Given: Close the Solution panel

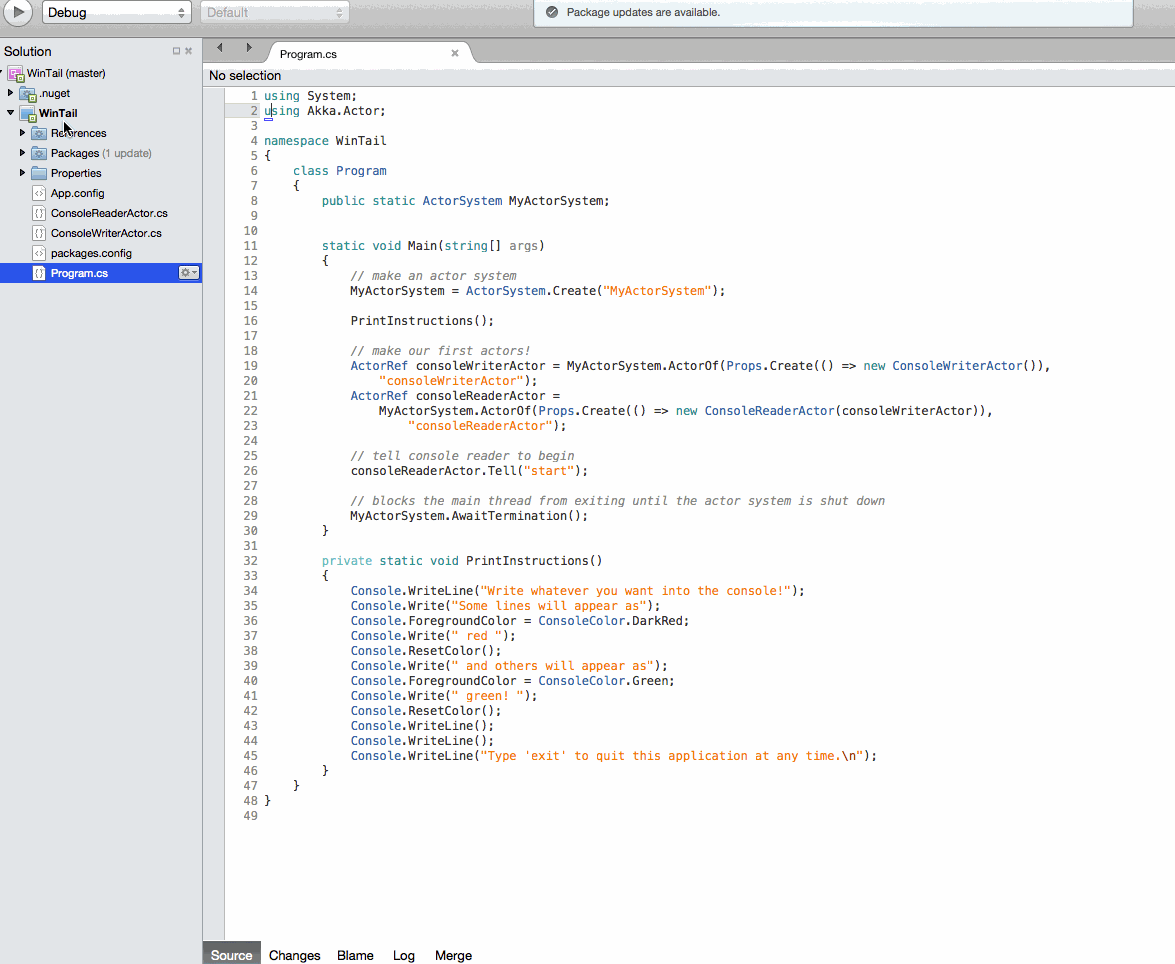Looking at the screenshot, I should click(188, 51).
